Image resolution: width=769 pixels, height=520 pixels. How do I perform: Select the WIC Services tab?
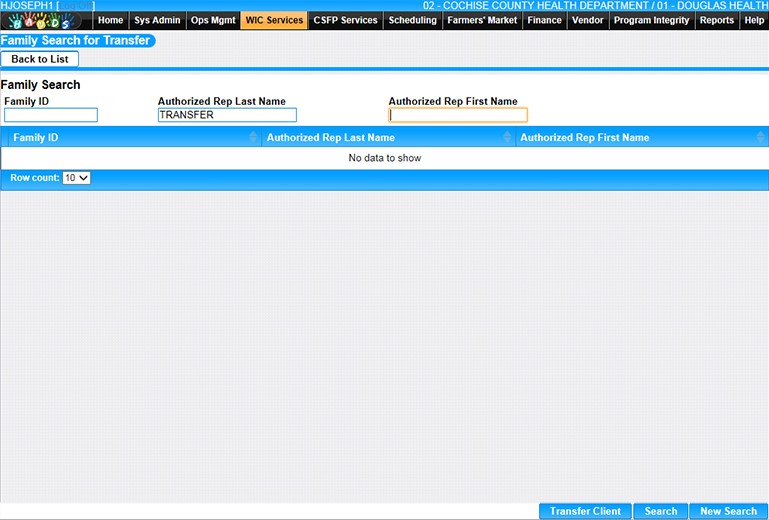click(273, 20)
